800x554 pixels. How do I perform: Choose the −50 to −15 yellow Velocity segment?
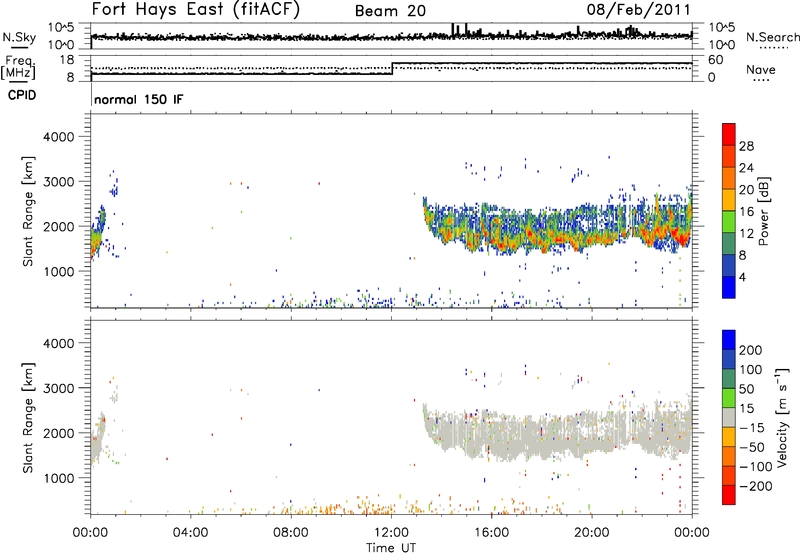[x=729, y=437]
